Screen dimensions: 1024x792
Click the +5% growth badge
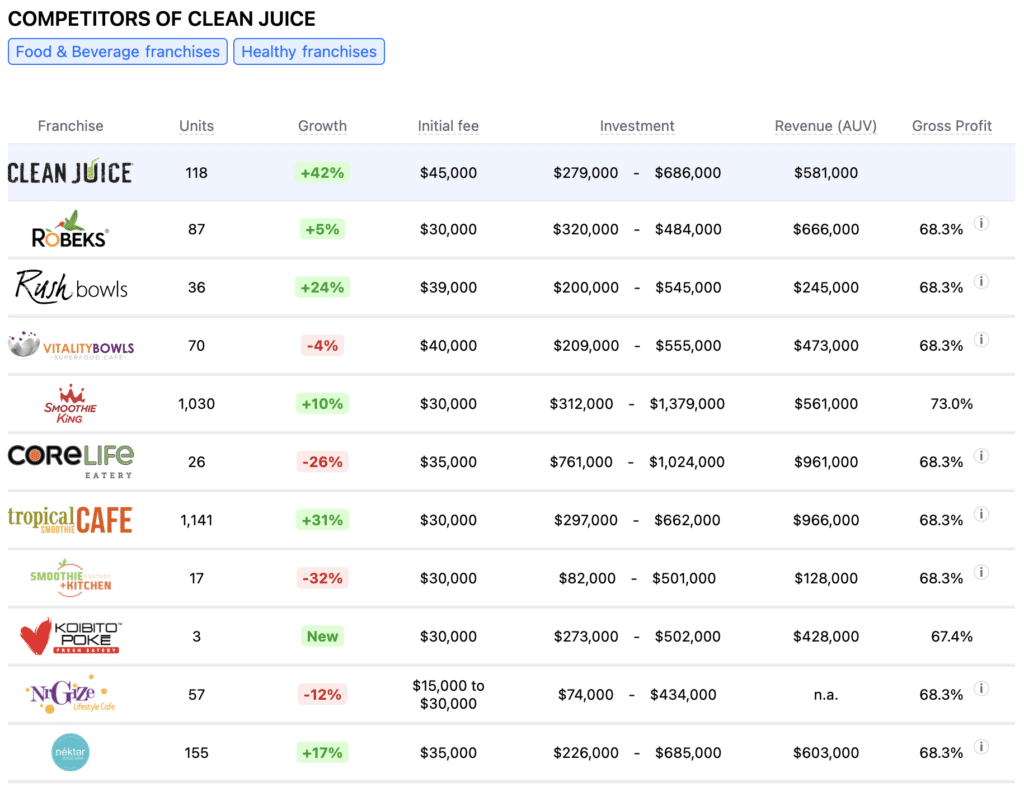coord(323,229)
